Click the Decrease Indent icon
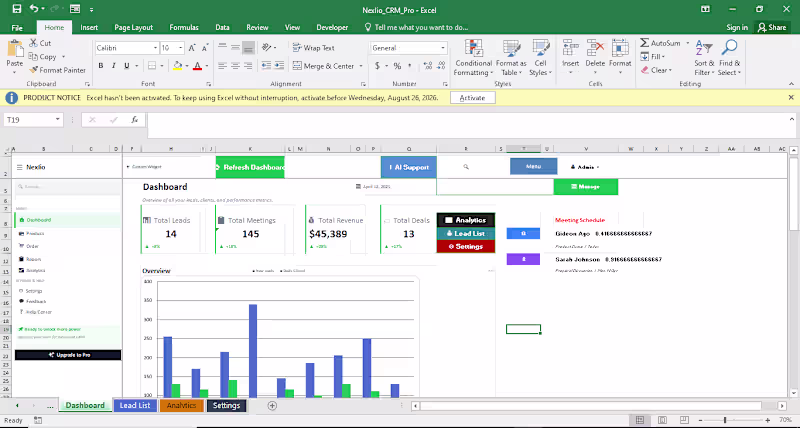The width and height of the screenshot is (800, 428). 266,66
